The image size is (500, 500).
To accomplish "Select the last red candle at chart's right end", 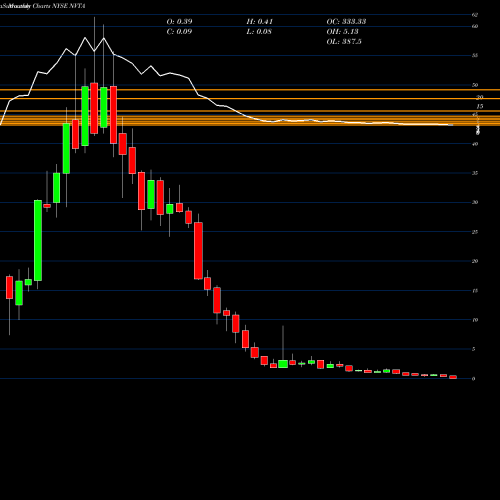I will click(x=453, y=377).
